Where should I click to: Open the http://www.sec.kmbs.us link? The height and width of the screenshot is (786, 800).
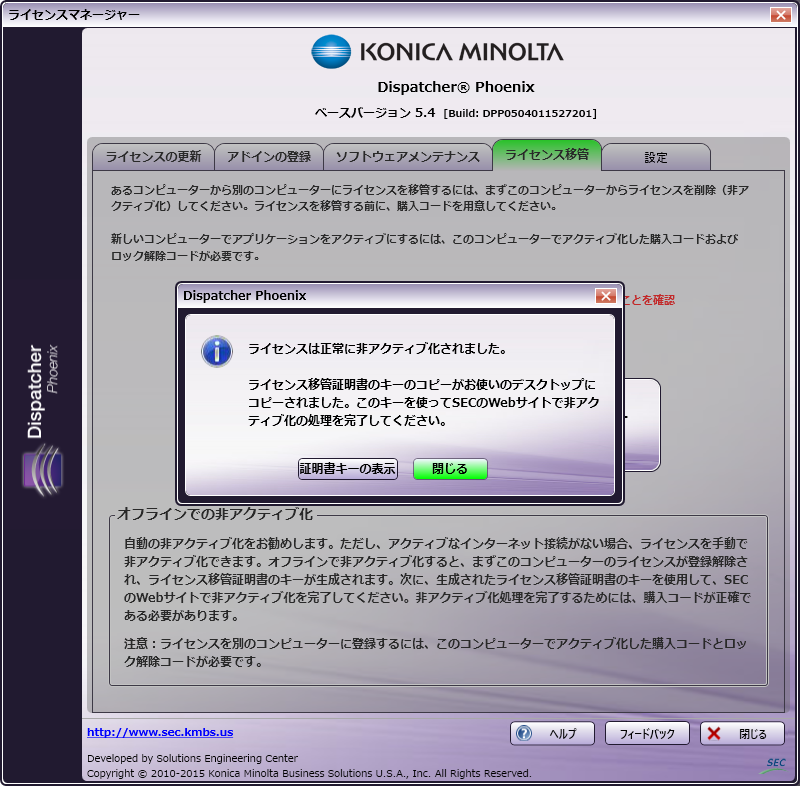coord(160,732)
